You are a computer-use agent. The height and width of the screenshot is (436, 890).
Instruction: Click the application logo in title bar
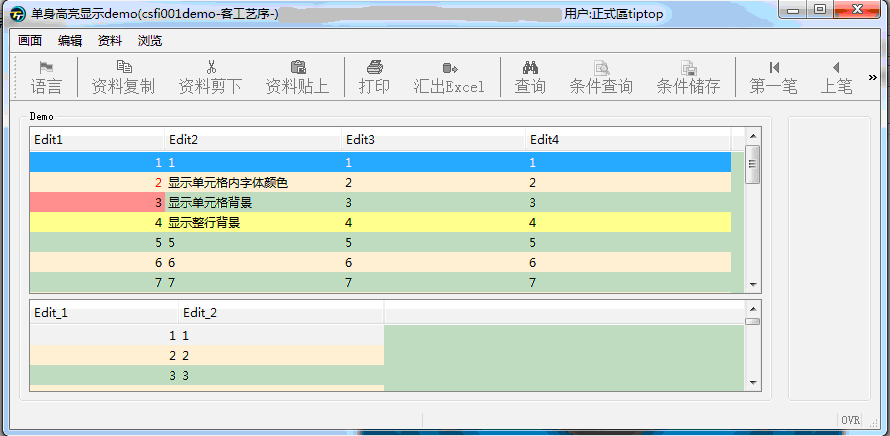pyautogui.click(x=19, y=13)
